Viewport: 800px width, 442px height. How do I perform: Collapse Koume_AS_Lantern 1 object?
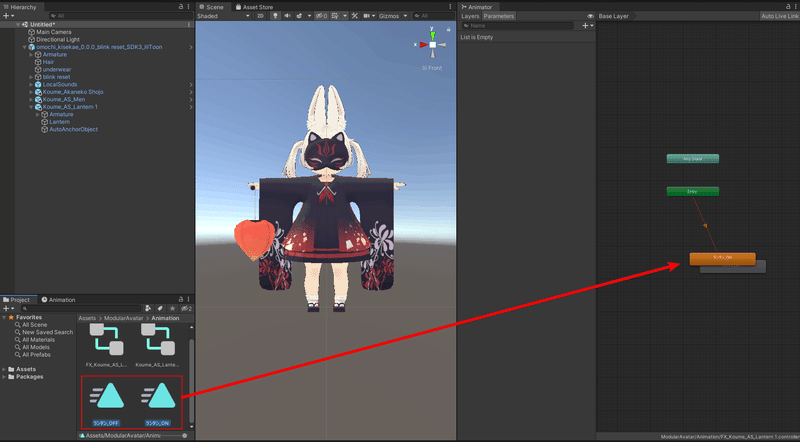pos(31,107)
